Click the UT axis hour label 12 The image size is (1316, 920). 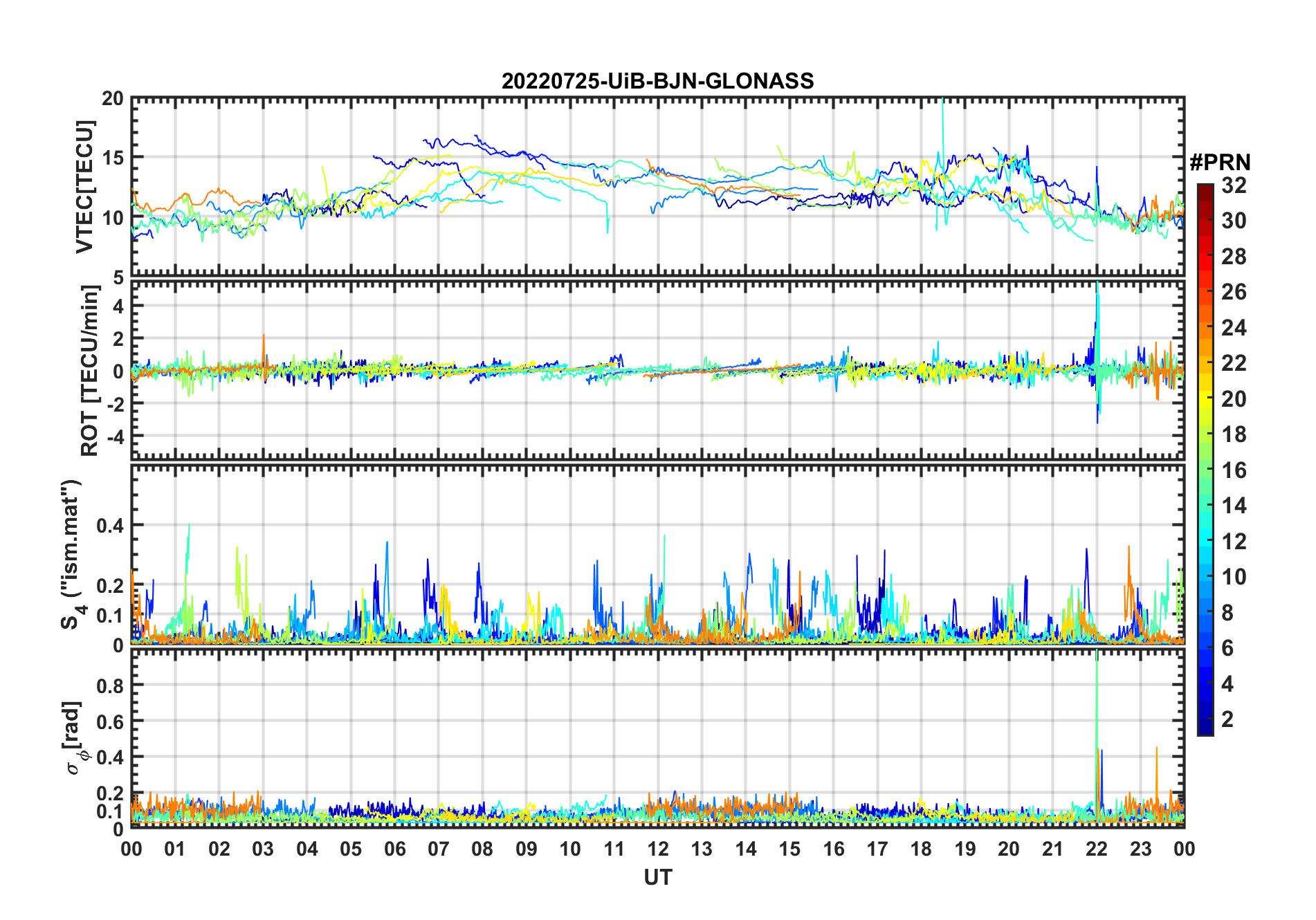(658, 849)
